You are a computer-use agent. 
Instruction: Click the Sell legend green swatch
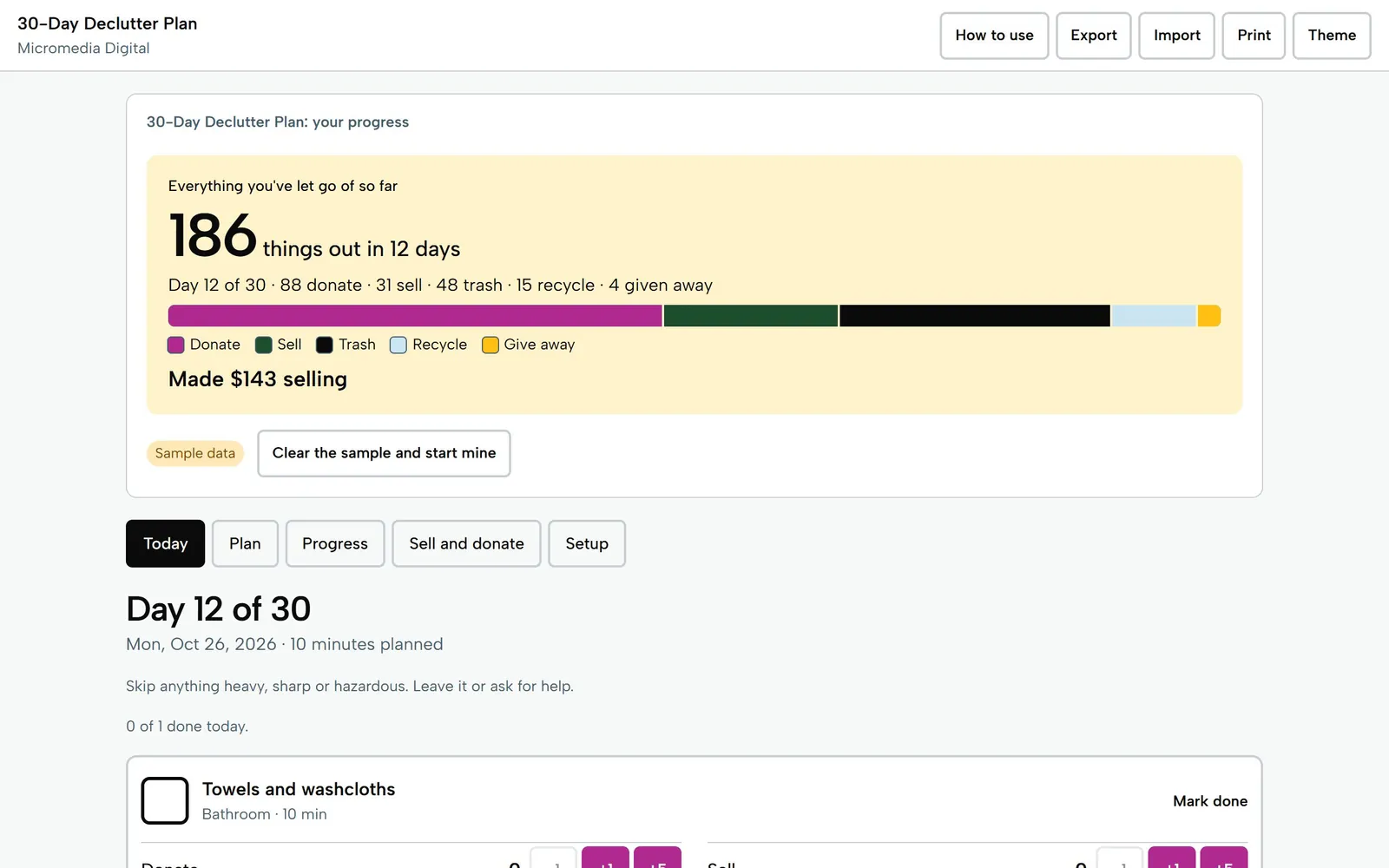[x=264, y=345]
